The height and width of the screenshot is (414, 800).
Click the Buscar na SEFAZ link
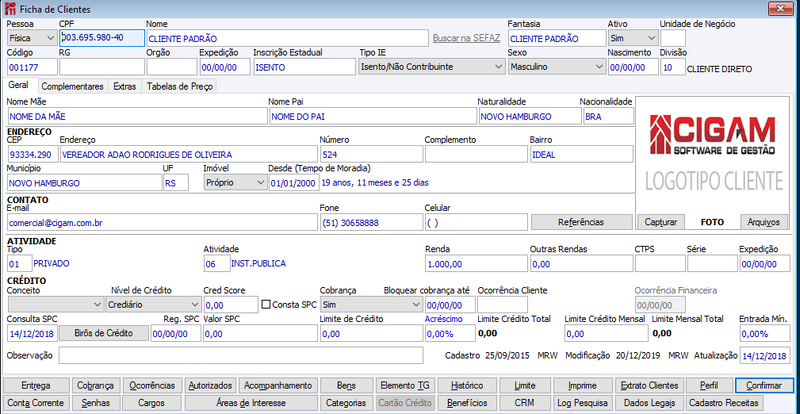pyautogui.click(x=466, y=38)
